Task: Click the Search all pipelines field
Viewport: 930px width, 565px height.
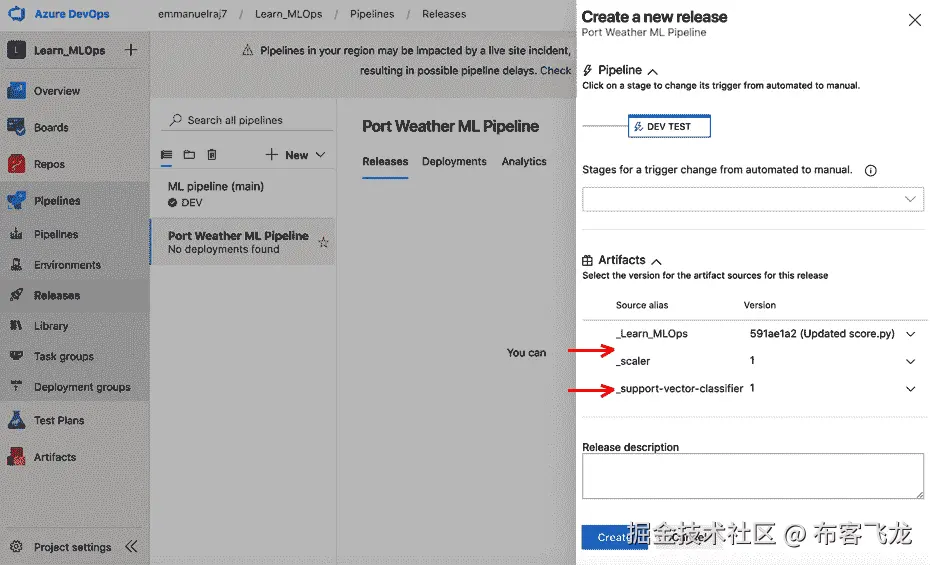Action: 247,120
